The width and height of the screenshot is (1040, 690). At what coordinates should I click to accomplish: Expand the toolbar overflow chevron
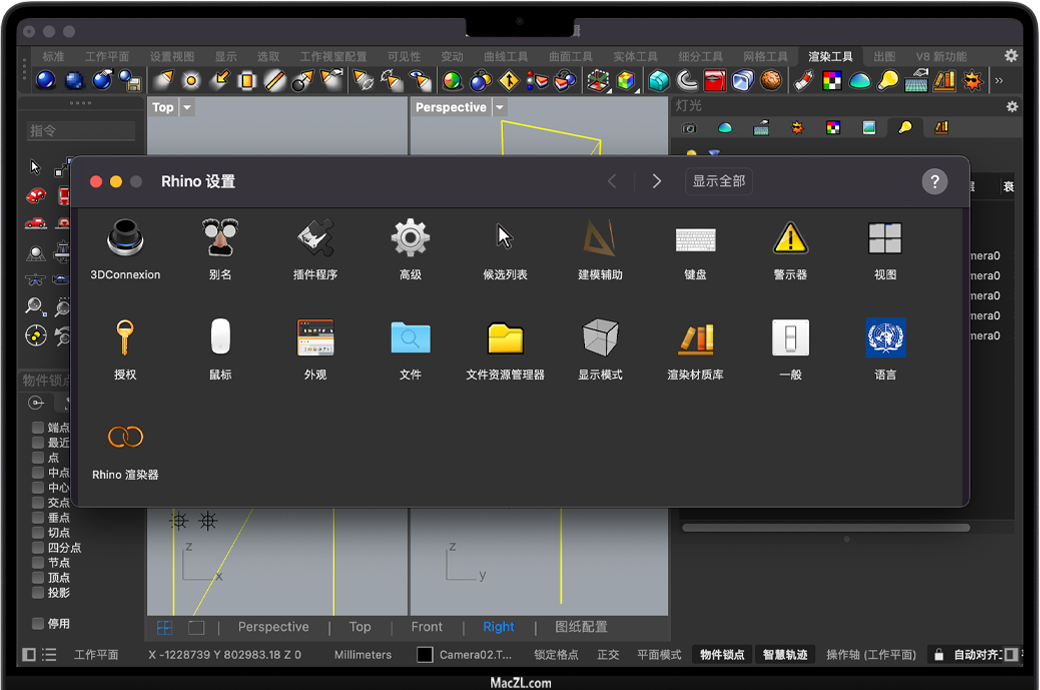998,81
